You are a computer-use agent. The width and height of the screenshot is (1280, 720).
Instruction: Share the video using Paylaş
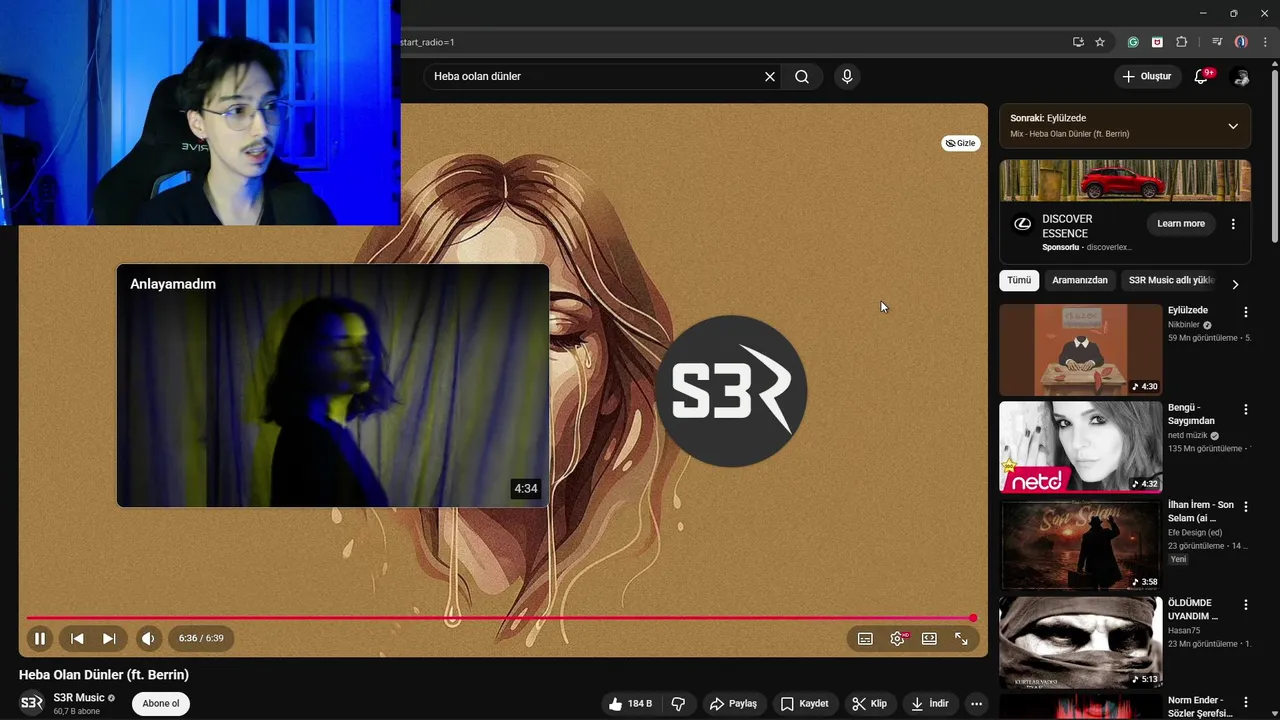tap(733, 704)
